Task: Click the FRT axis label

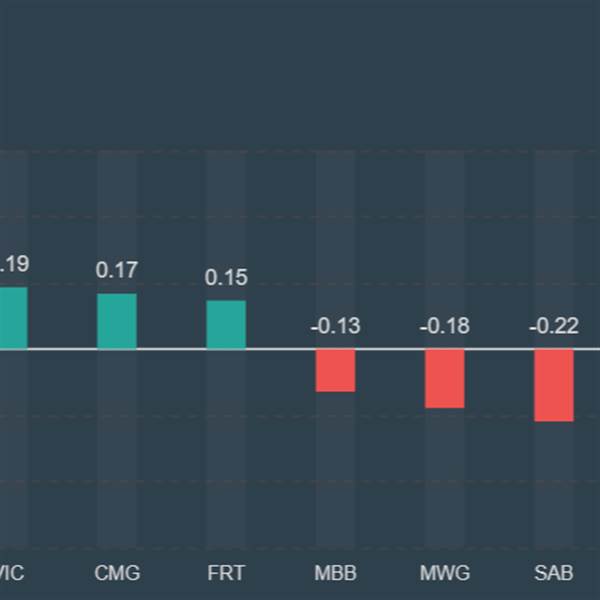Action: point(226,573)
